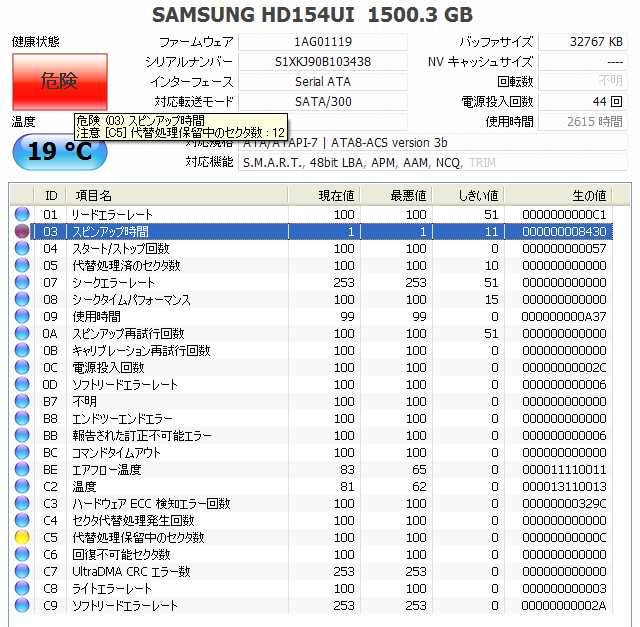Click the serial number field S1XKJ90B103438
Viewport: 640px width, 627px height.
point(323,62)
